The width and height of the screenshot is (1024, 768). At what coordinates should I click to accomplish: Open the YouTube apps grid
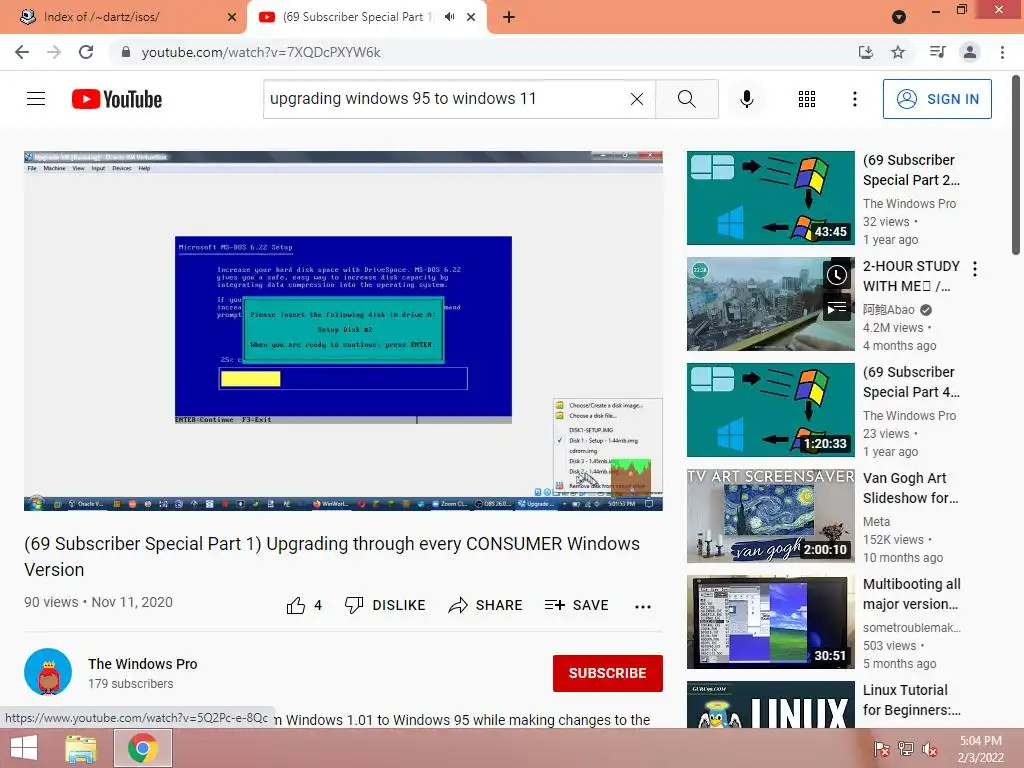[x=807, y=99]
